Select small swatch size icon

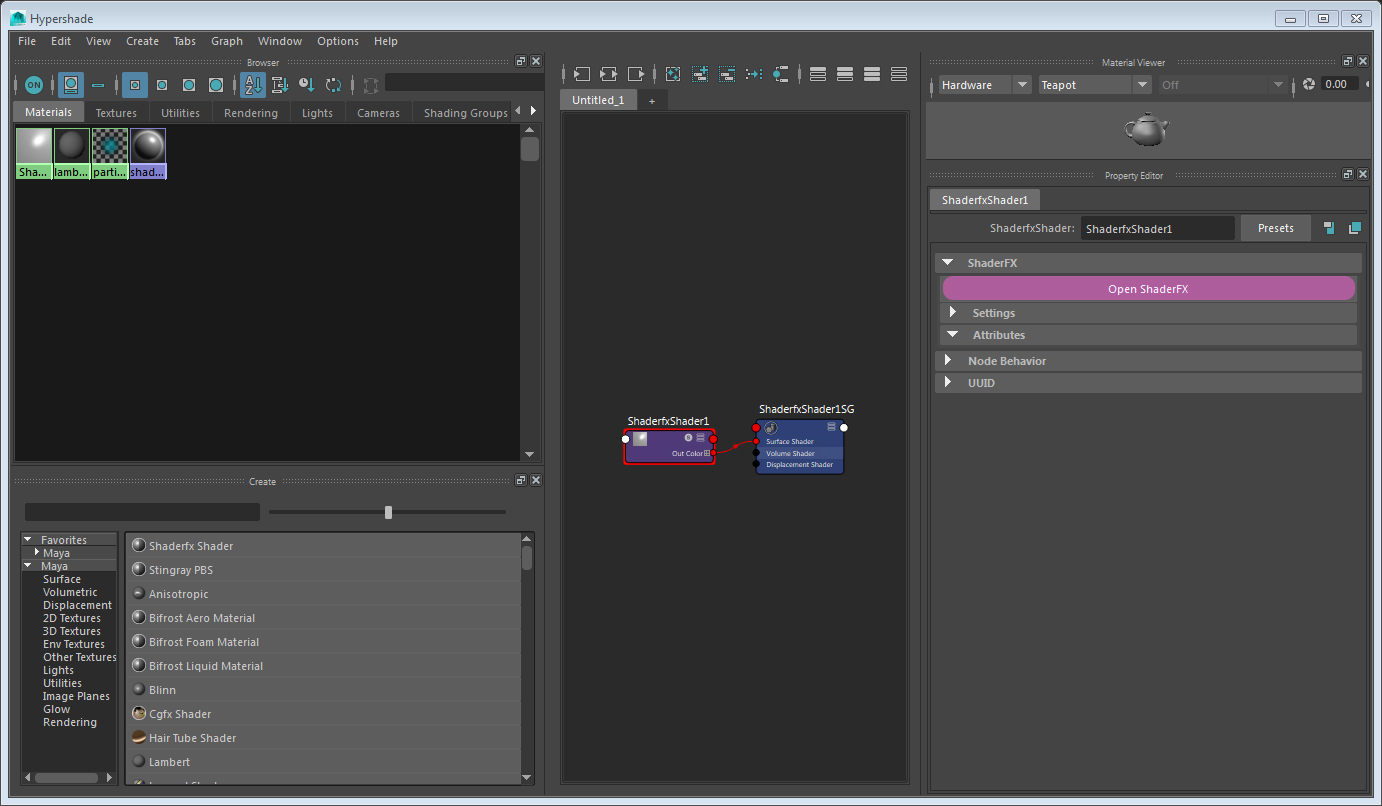135,85
